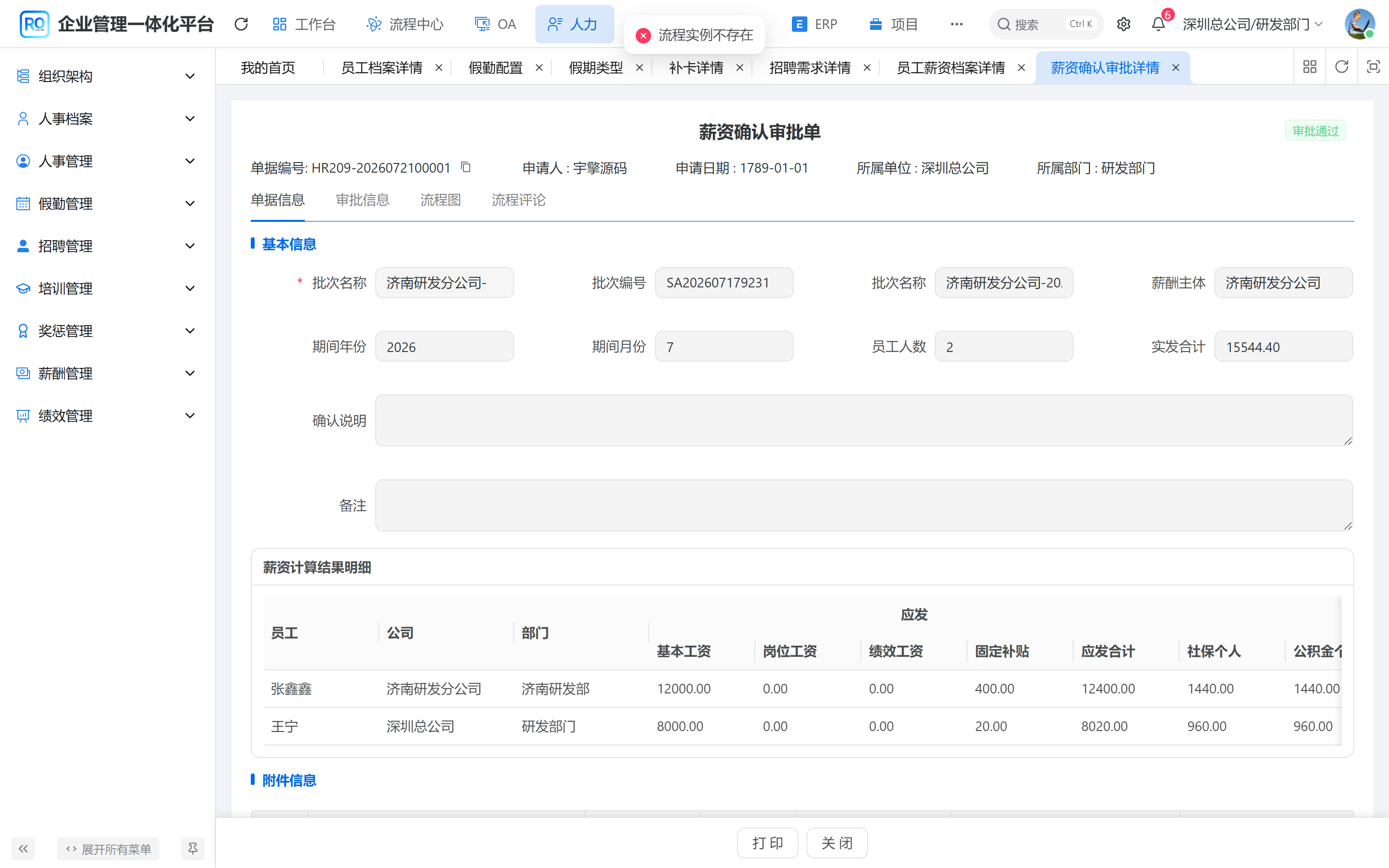Click the user avatar picture
This screenshot has height=868, width=1389.
[x=1359, y=24]
